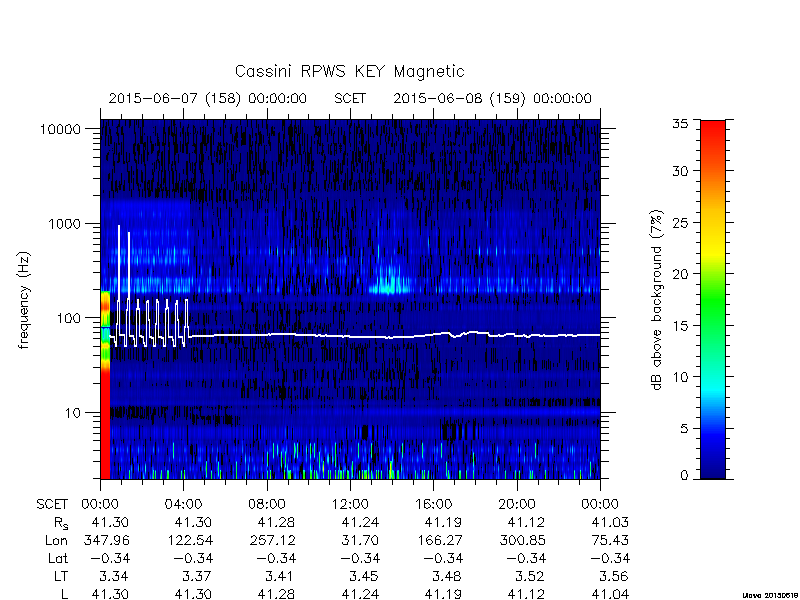Click the Rs value "41.03"
800x600 pixels.
[x=610, y=522]
